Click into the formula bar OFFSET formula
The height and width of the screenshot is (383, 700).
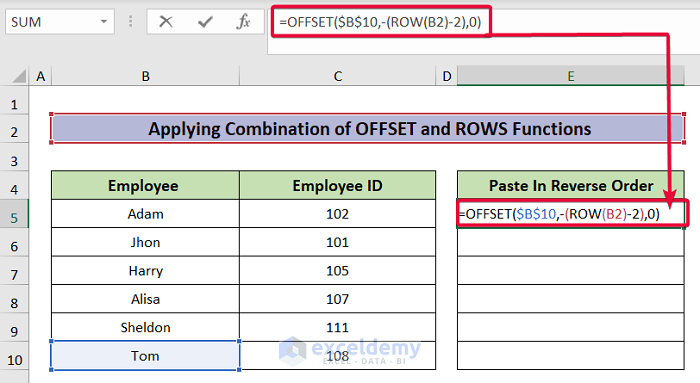coord(380,21)
